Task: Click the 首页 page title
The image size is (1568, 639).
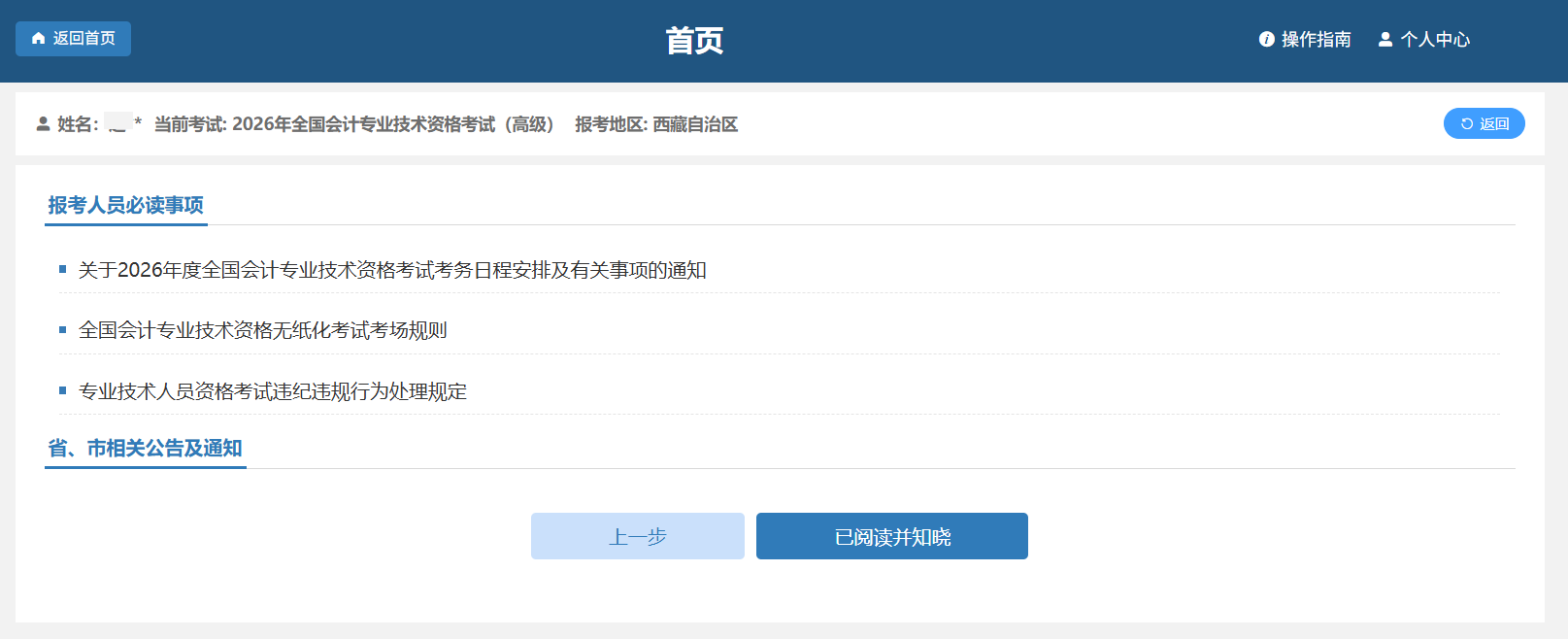Action: tap(693, 41)
